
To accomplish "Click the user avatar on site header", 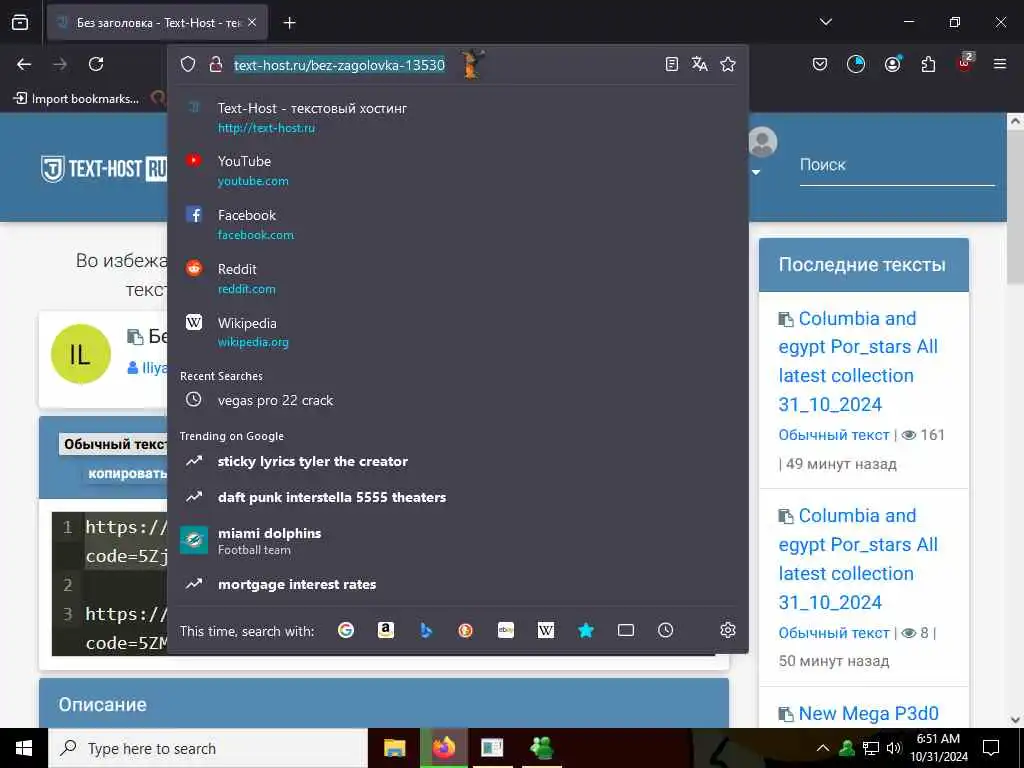I will click(x=762, y=142).
